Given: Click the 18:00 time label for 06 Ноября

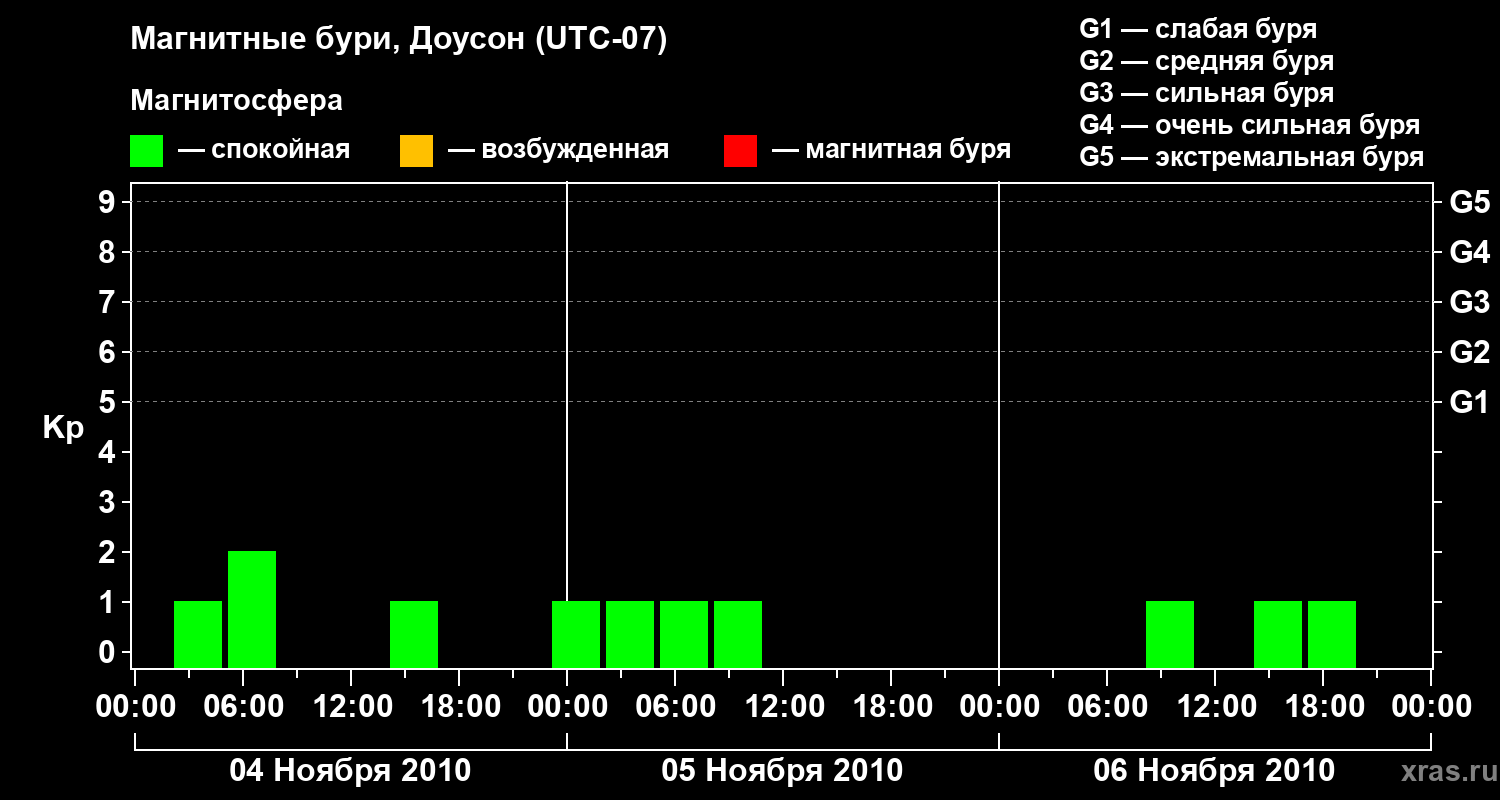Looking at the screenshot, I should coord(1323,707).
